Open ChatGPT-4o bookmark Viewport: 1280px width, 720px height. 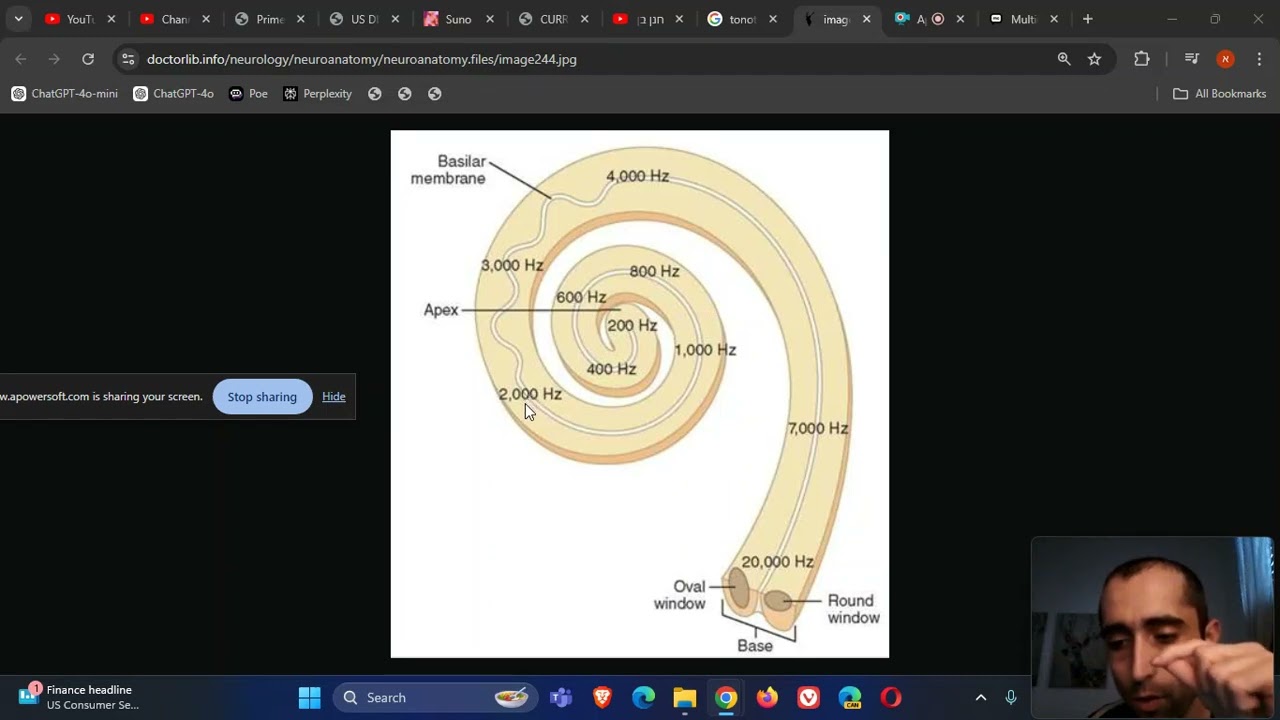tap(174, 93)
